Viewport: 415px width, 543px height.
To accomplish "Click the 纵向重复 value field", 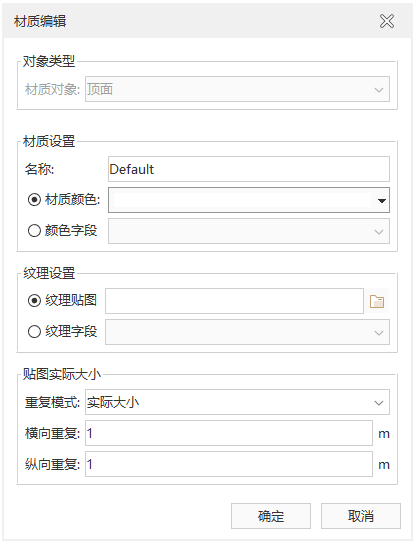I will pyautogui.click(x=229, y=464).
